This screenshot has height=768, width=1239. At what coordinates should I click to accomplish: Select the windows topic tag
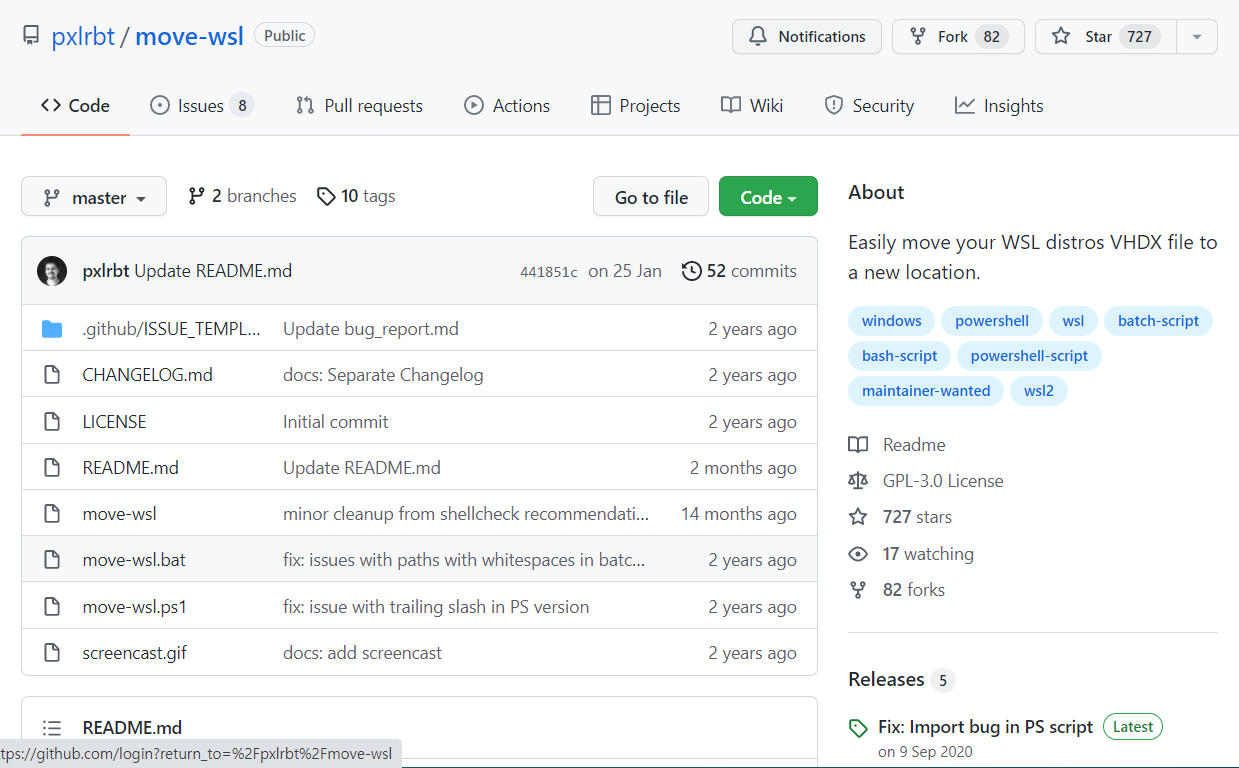pos(891,321)
